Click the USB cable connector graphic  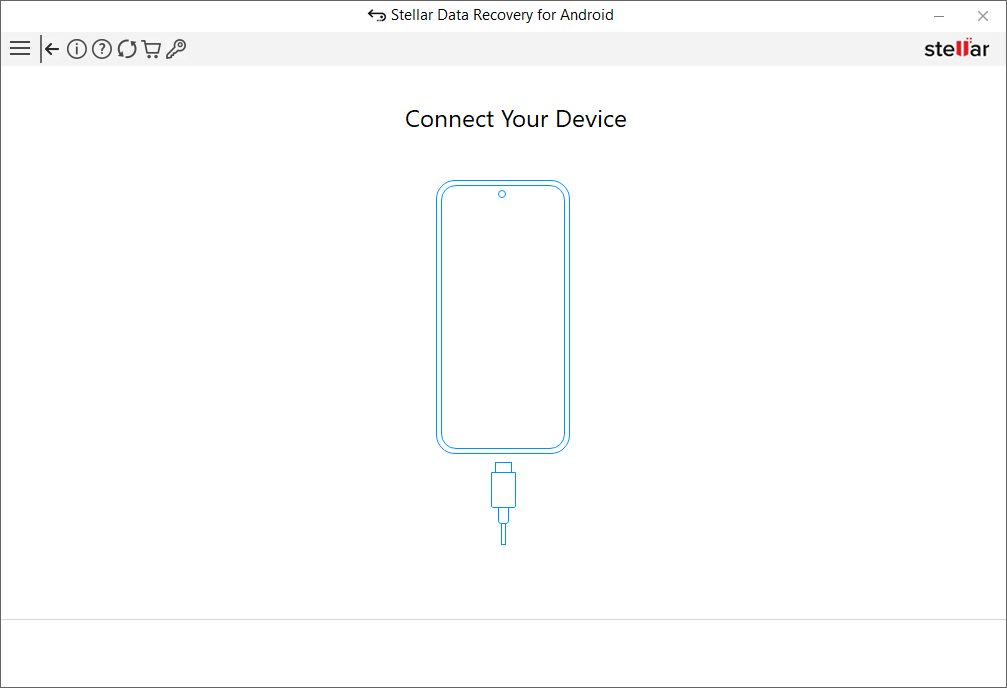503,490
